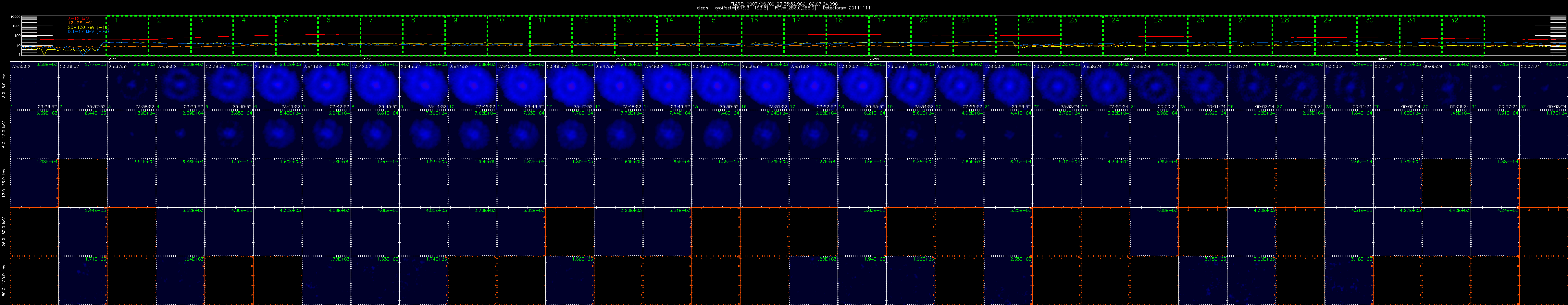
Task: Click the xyoffset=[516.3,-193.8] header text
Action: [741, 8]
